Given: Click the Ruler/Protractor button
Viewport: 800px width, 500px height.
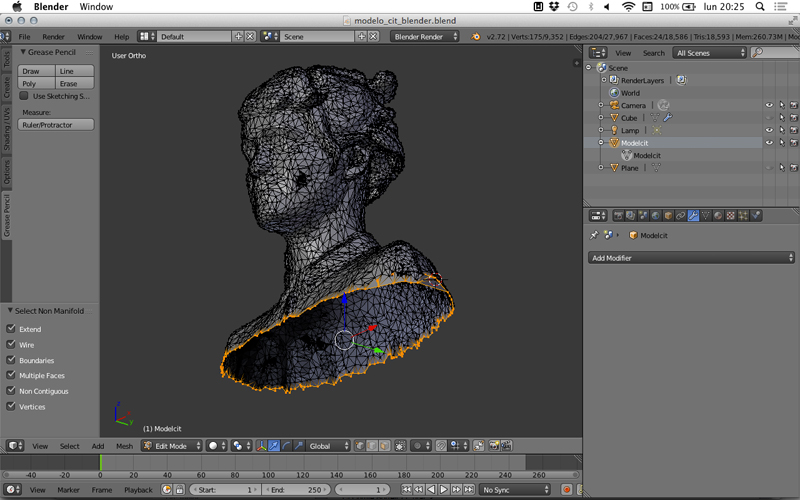Looking at the screenshot, I should coord(56,124).
